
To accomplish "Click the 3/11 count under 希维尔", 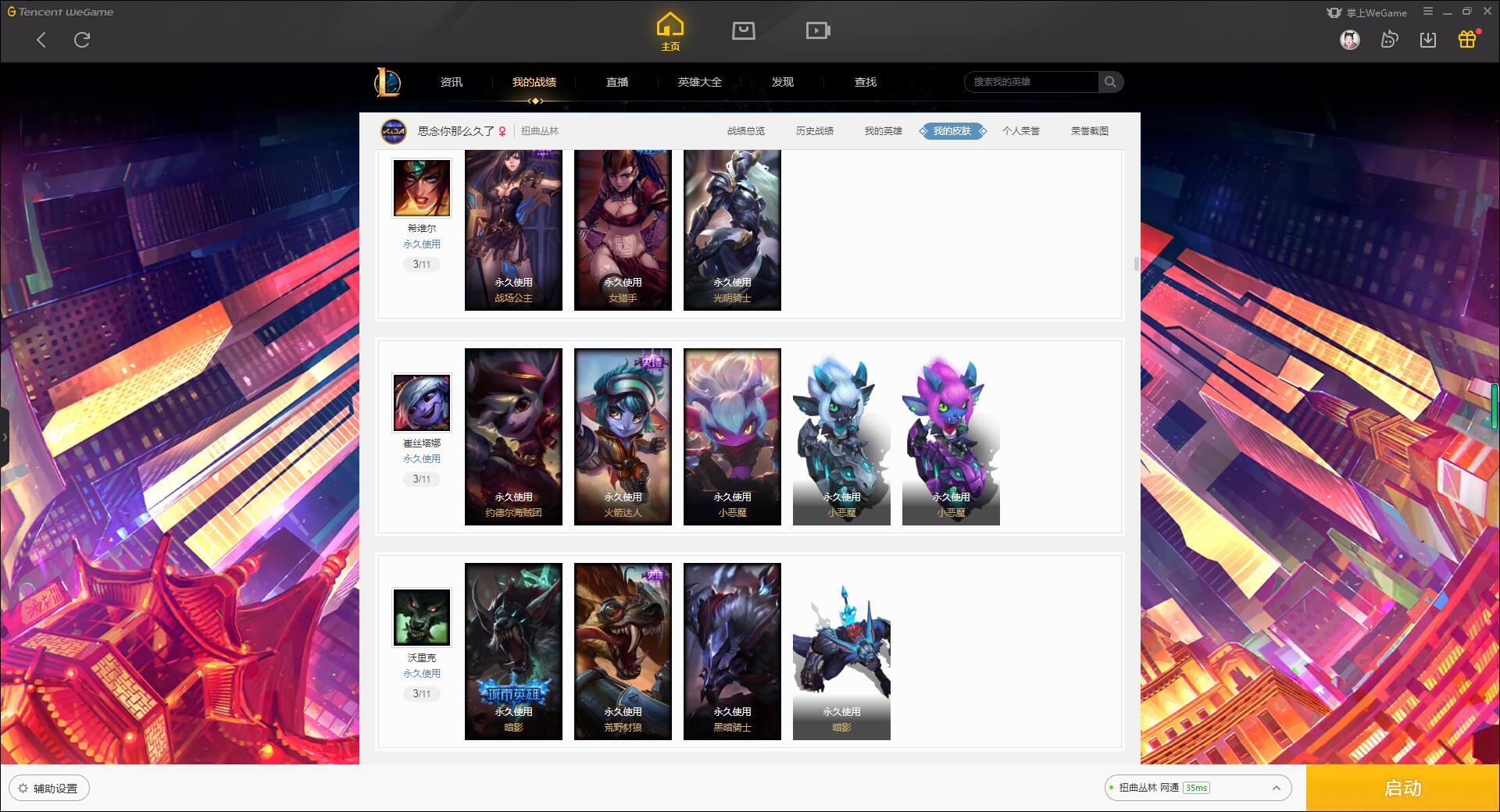I will (422, 265).
